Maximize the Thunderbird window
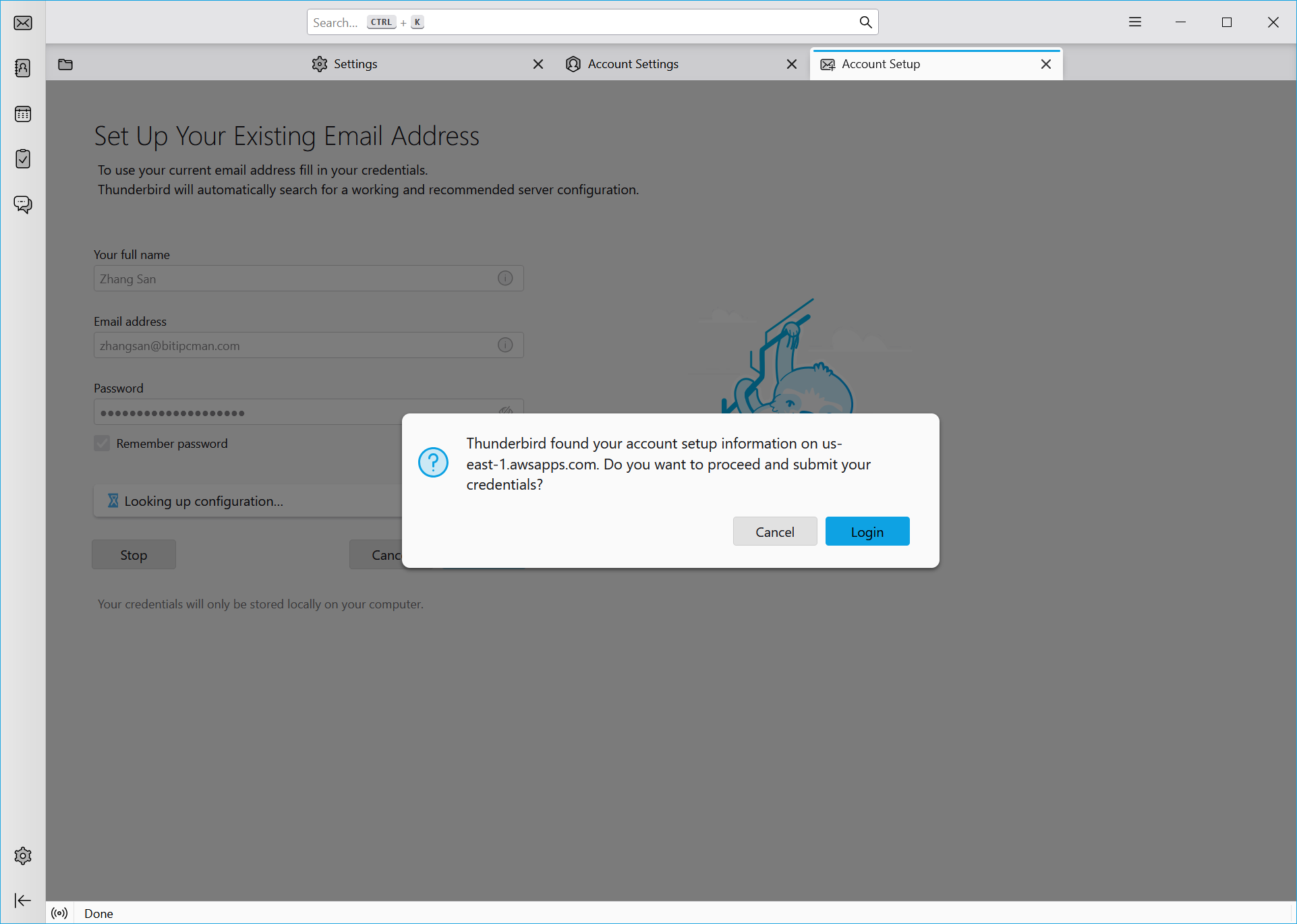The width and height of the screenshot is (1297, 924). [1227, 22]
